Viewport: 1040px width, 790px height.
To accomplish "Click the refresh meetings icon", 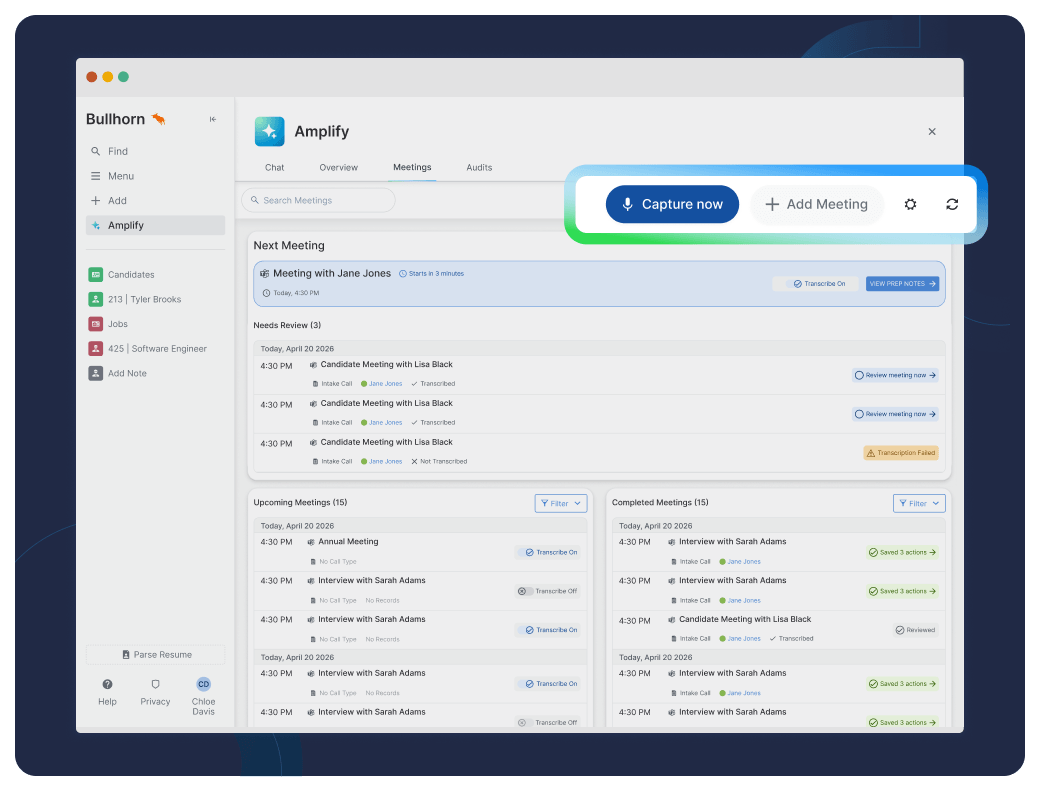I will coord(952,204).
